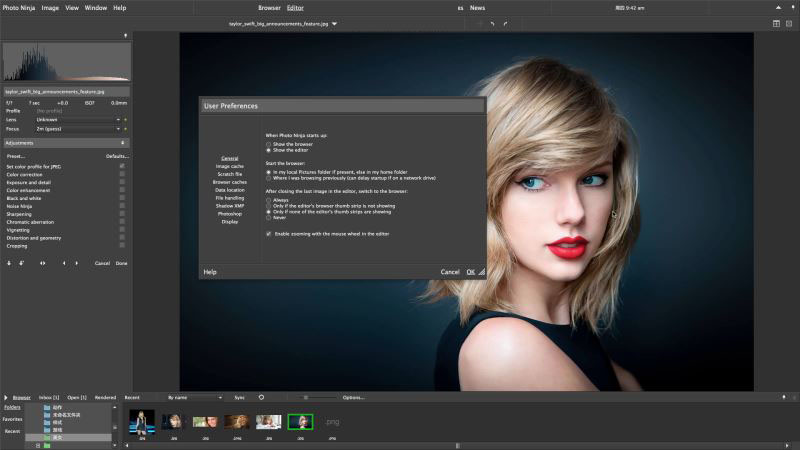Toggle the split view layout icon

(x=776, y=23)
